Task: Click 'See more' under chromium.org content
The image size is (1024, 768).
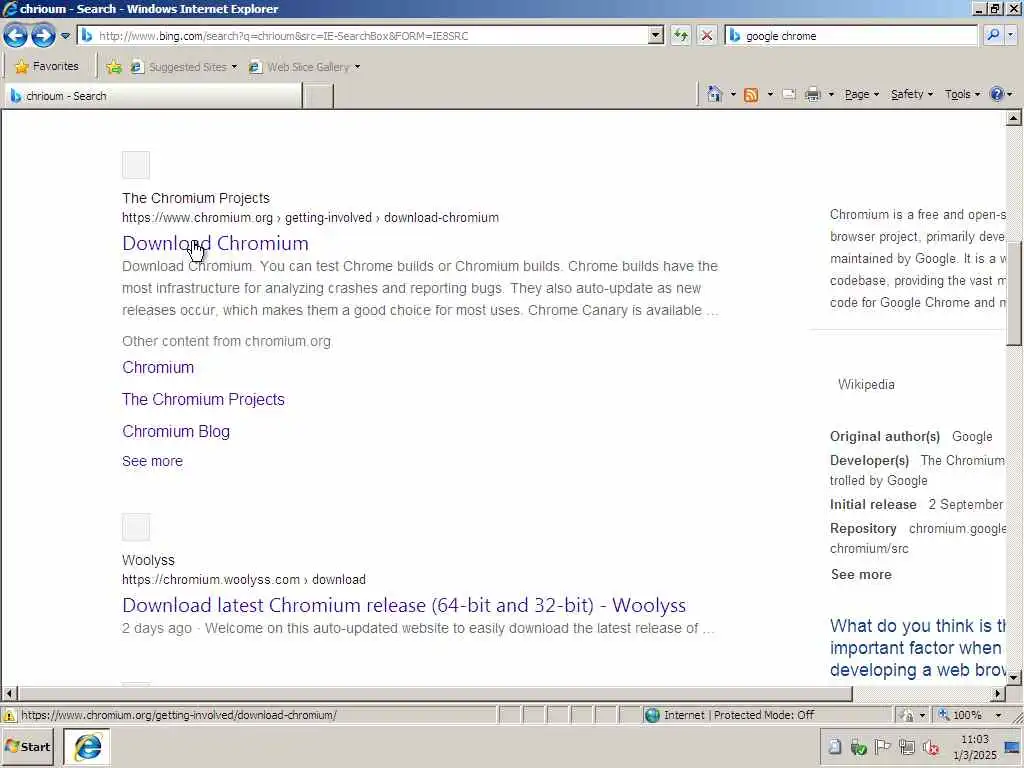Action: point(152,461)
